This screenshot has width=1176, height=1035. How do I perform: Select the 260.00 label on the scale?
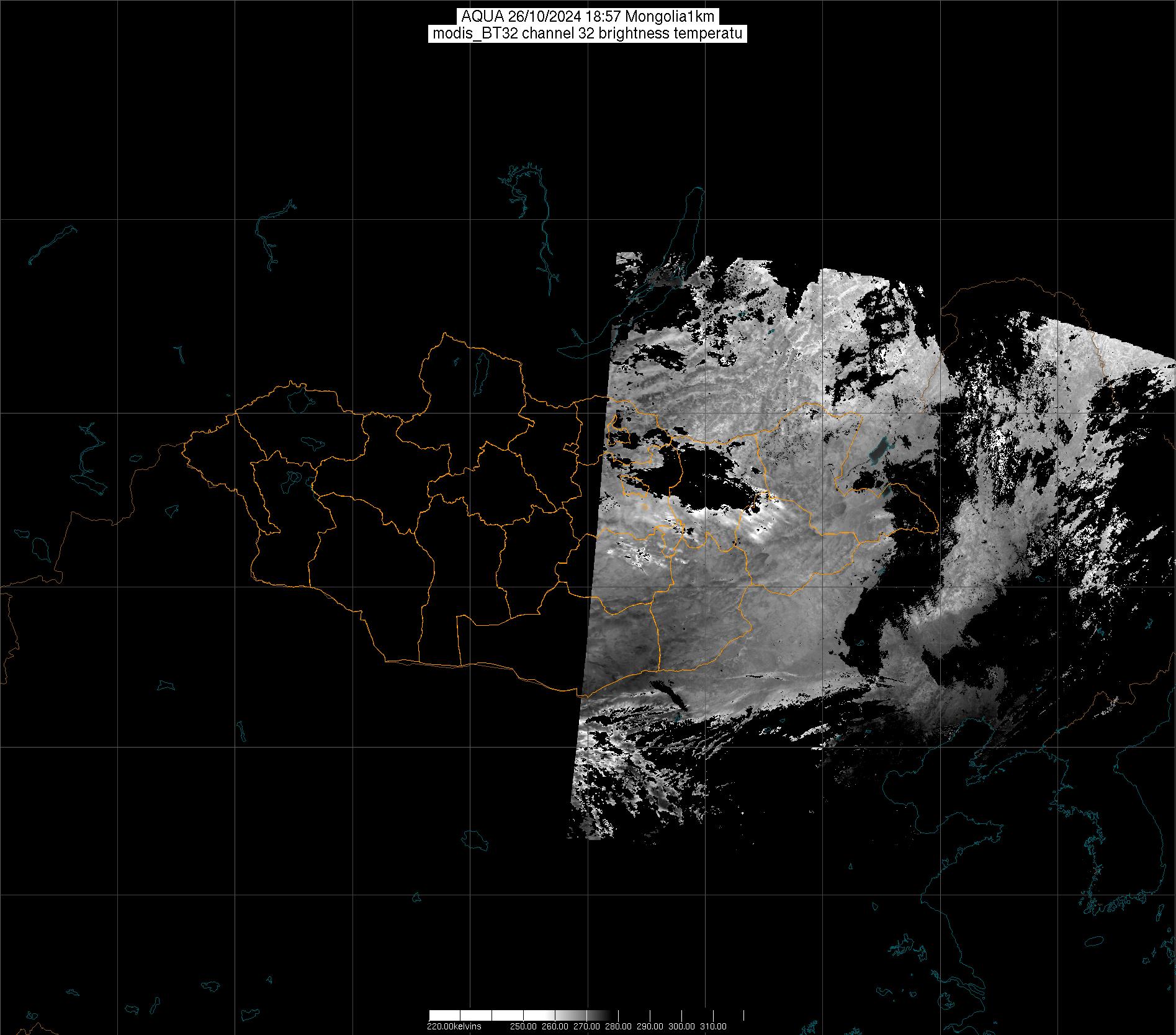(555, 1026)
